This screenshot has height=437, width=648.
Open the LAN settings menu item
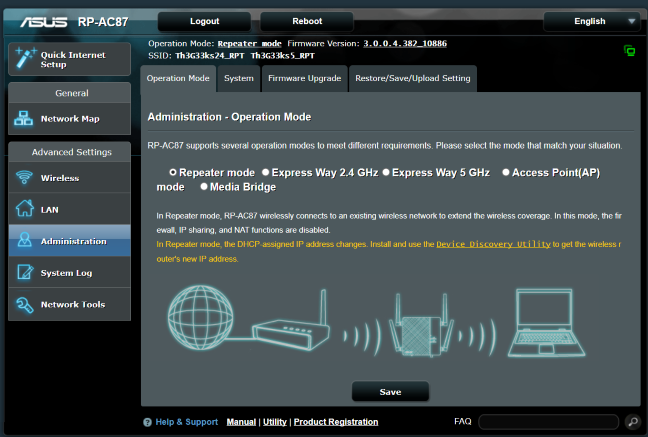[69, 209]
